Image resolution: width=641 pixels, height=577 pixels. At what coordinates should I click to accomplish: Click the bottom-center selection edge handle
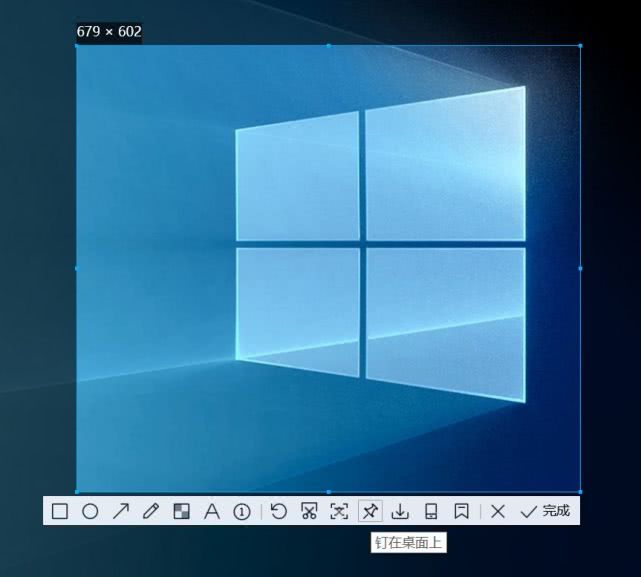coord(329,492)
